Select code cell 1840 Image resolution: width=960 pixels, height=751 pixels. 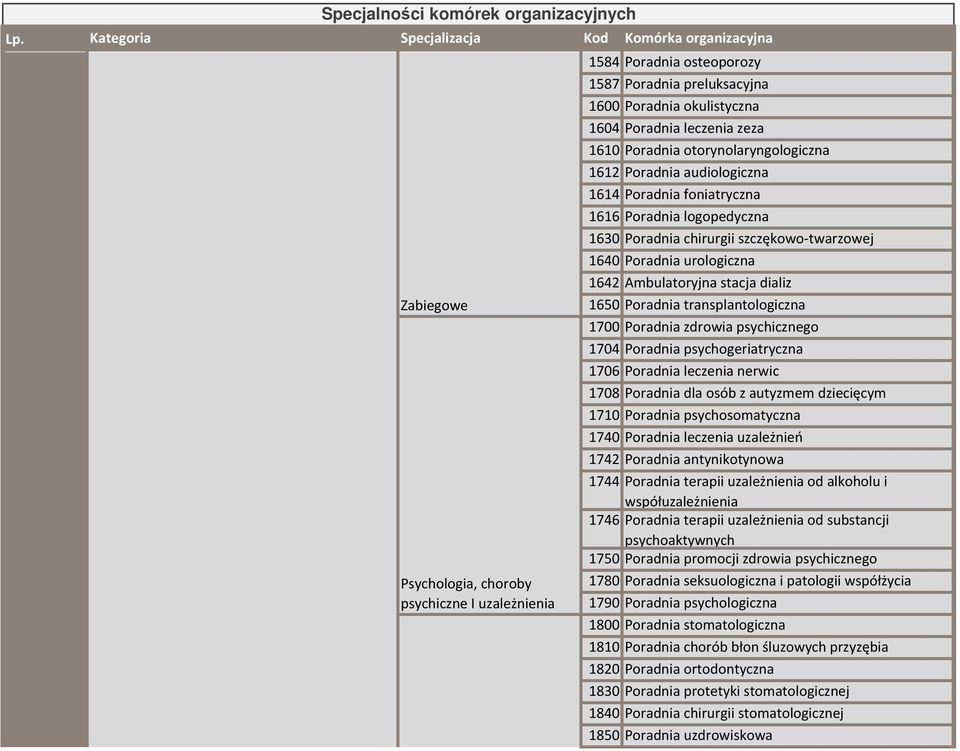[601, 712]
